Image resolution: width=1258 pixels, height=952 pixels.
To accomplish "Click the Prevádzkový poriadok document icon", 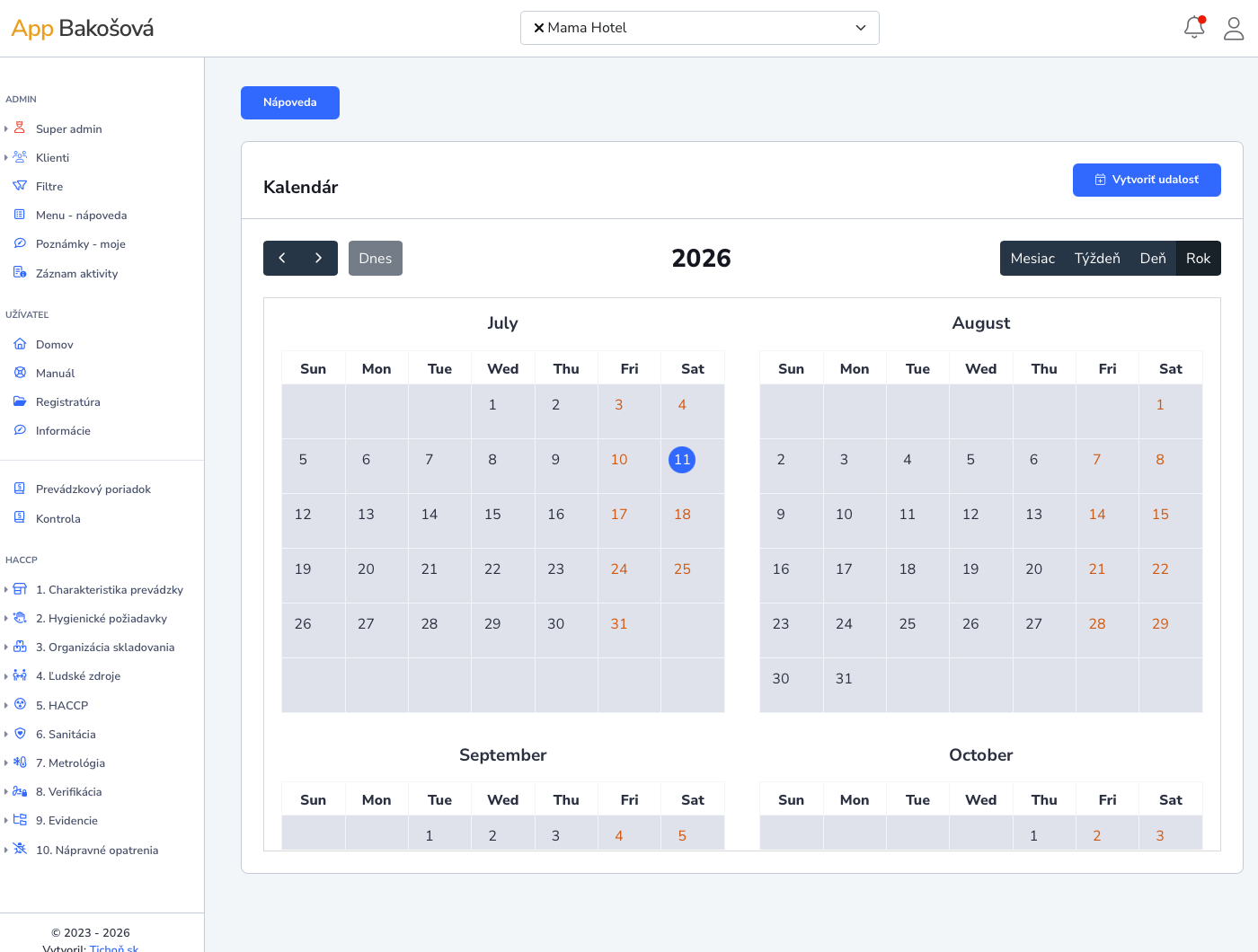I will (20, 489).
